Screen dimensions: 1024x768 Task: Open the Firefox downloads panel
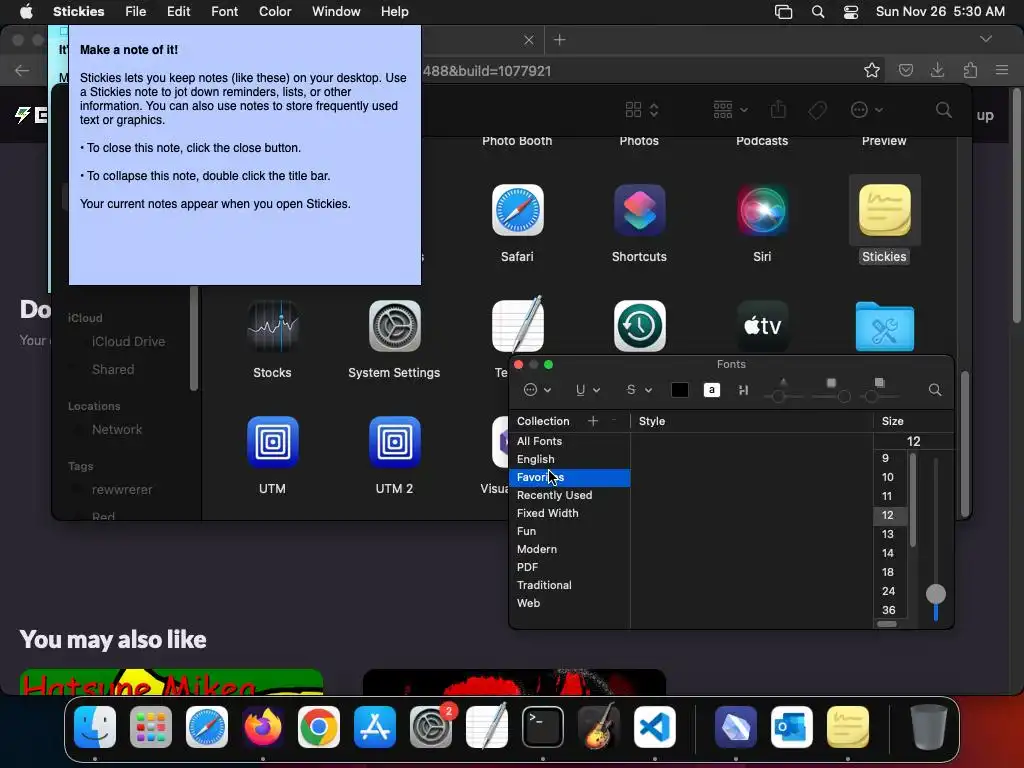[x=937, y=71]
